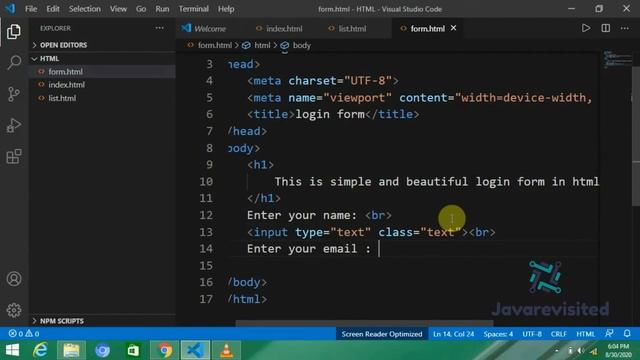Change encoding via UTF-8 status item
The image size is (640, 360).
point(532,334)
